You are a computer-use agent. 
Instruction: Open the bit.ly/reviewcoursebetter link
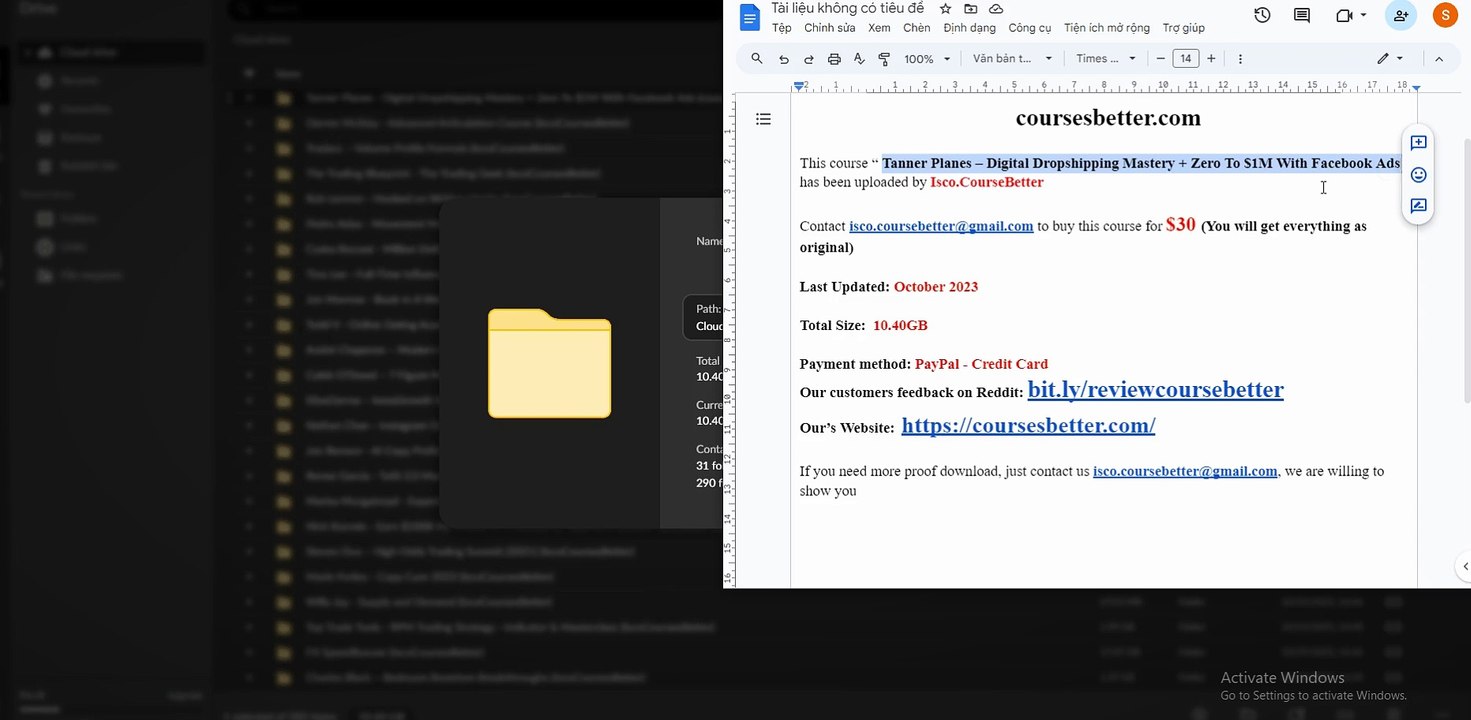point(1155,389)
